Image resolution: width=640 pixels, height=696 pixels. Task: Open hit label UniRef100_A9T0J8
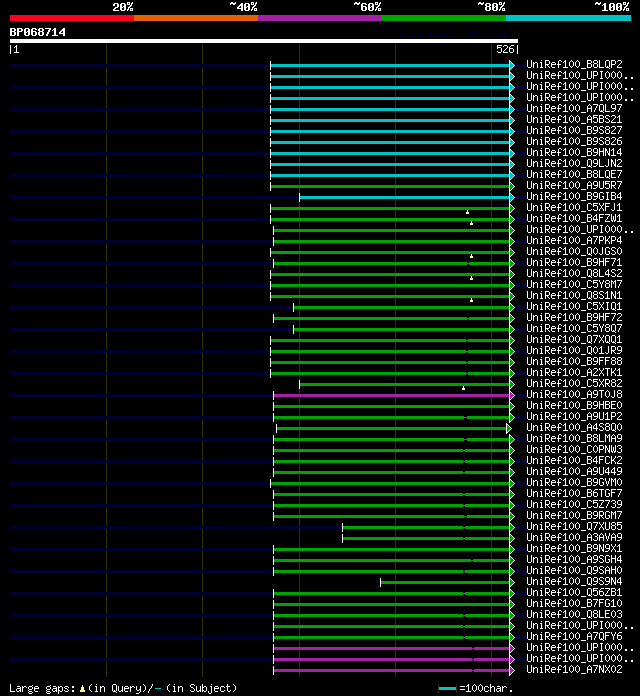click(x=574, y=395)
